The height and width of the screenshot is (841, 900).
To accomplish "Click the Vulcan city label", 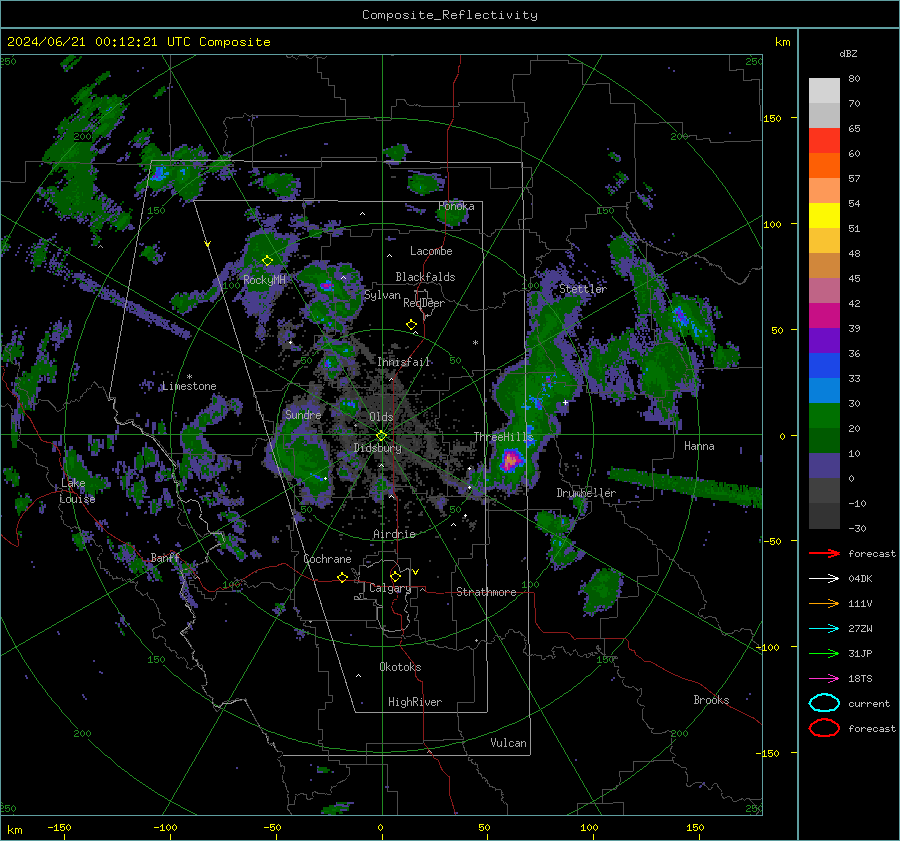I will pyautogui.click(x=508, y=743).
